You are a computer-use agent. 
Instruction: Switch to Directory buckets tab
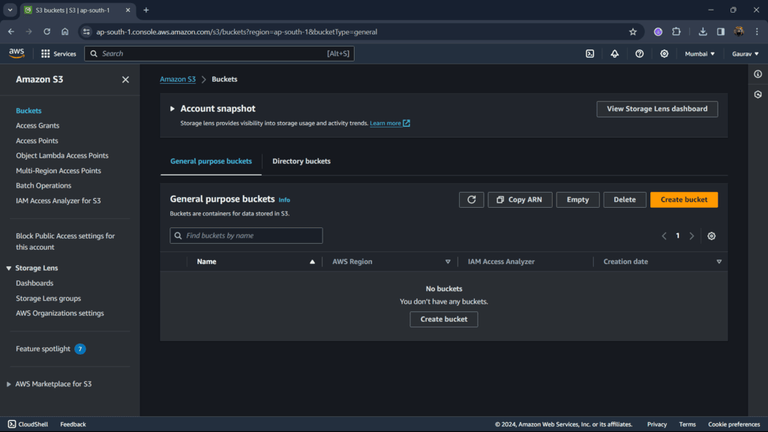301,161
